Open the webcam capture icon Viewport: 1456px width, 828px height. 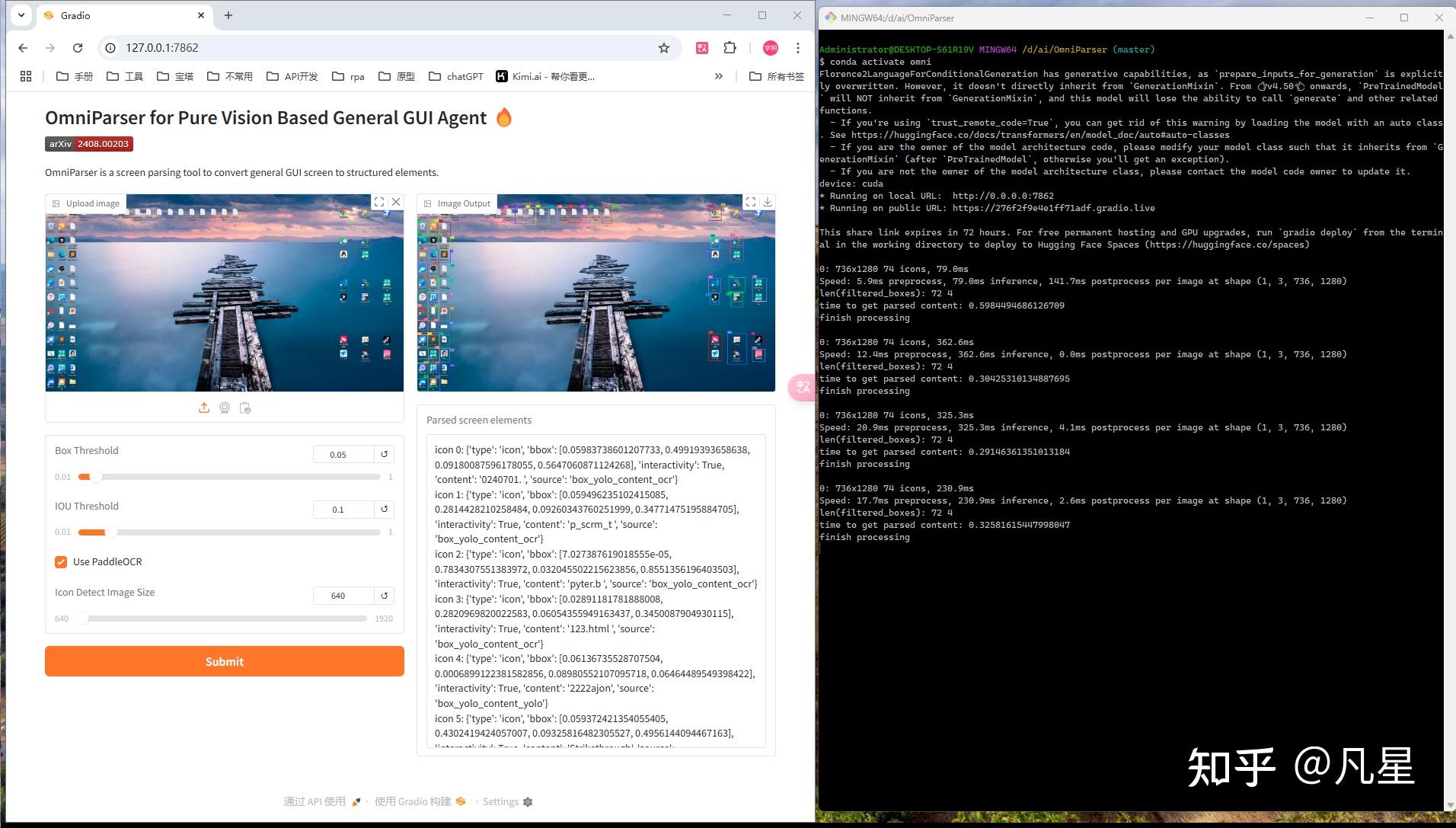225,408
